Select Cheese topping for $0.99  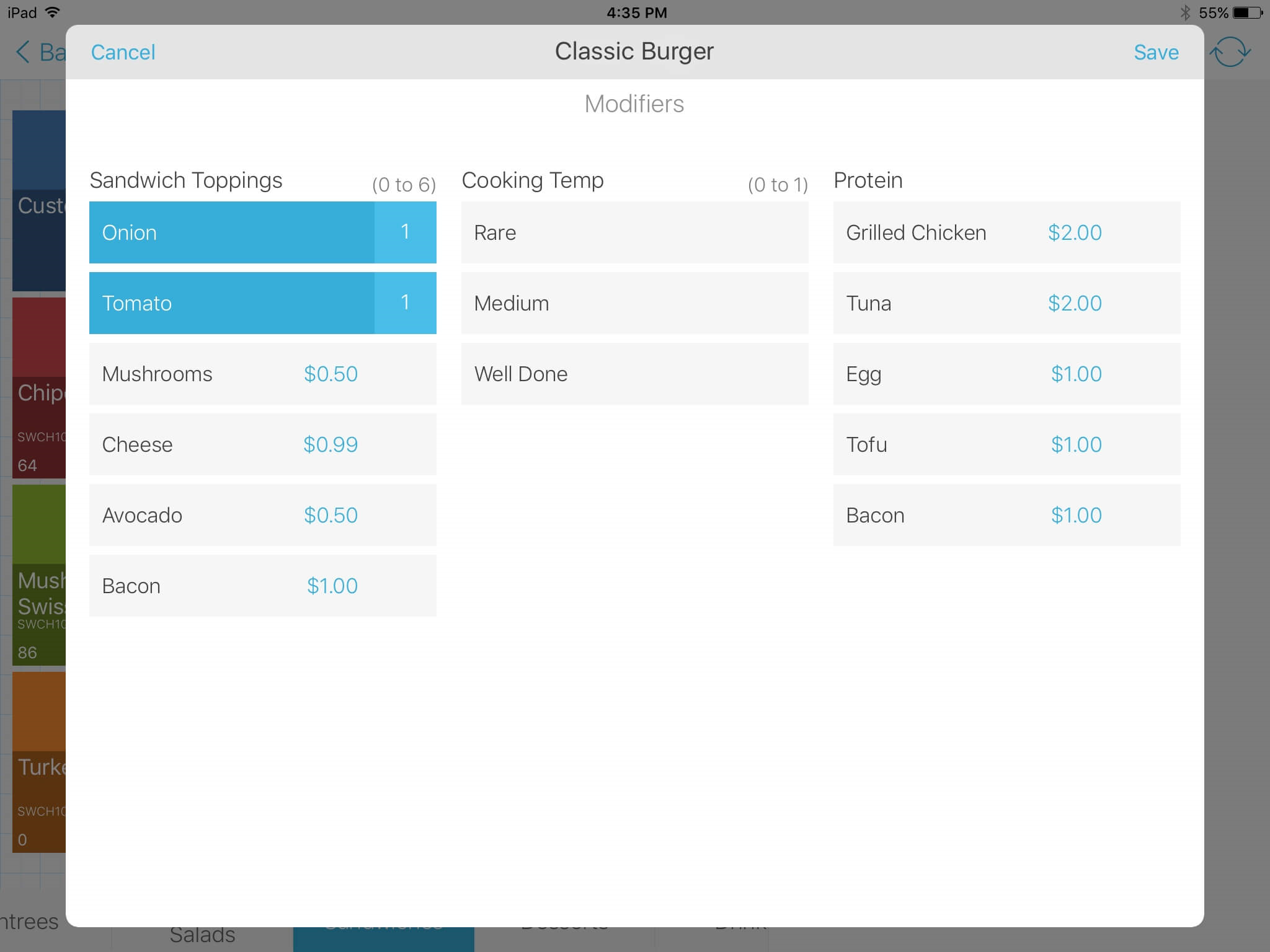click(x=262, y=445)
